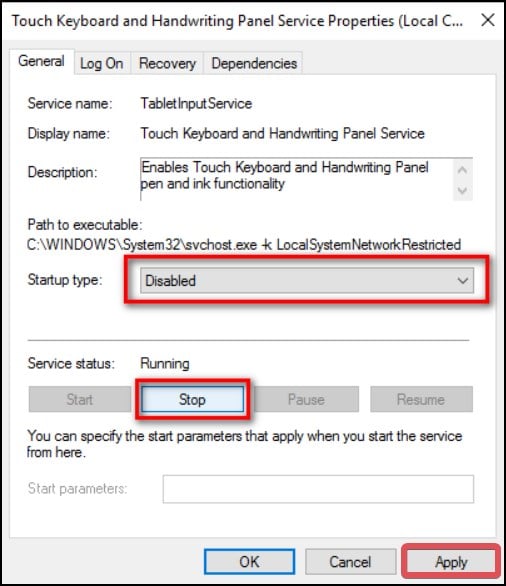This screenshot has height=586, width=506.
Task: Click the Resume service button
Action: click(421, 400)
